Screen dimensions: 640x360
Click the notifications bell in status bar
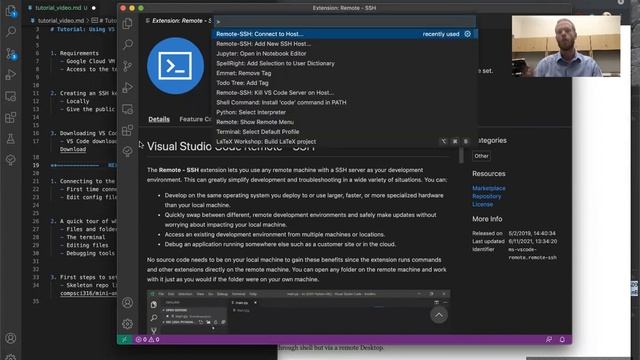(562, 339)
